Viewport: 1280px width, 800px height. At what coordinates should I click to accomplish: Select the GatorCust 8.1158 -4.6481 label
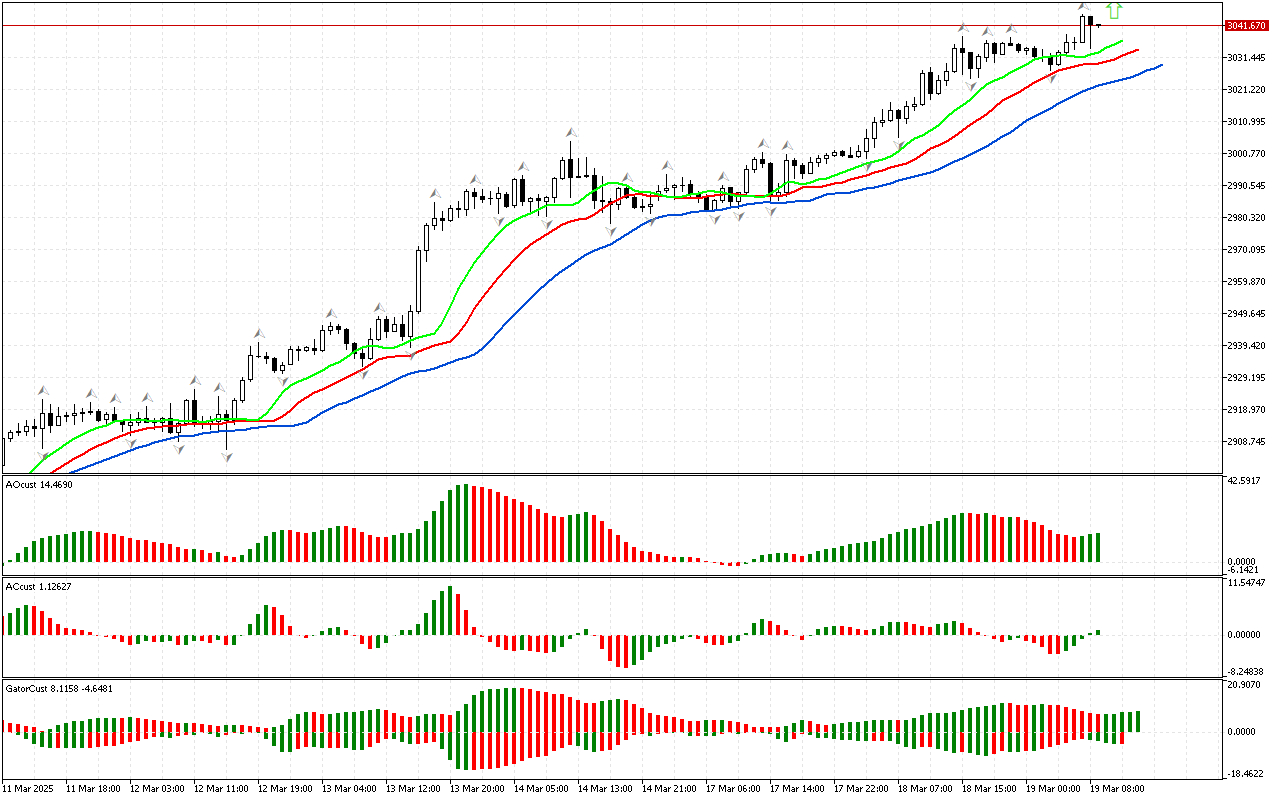[x=59, y=688]
